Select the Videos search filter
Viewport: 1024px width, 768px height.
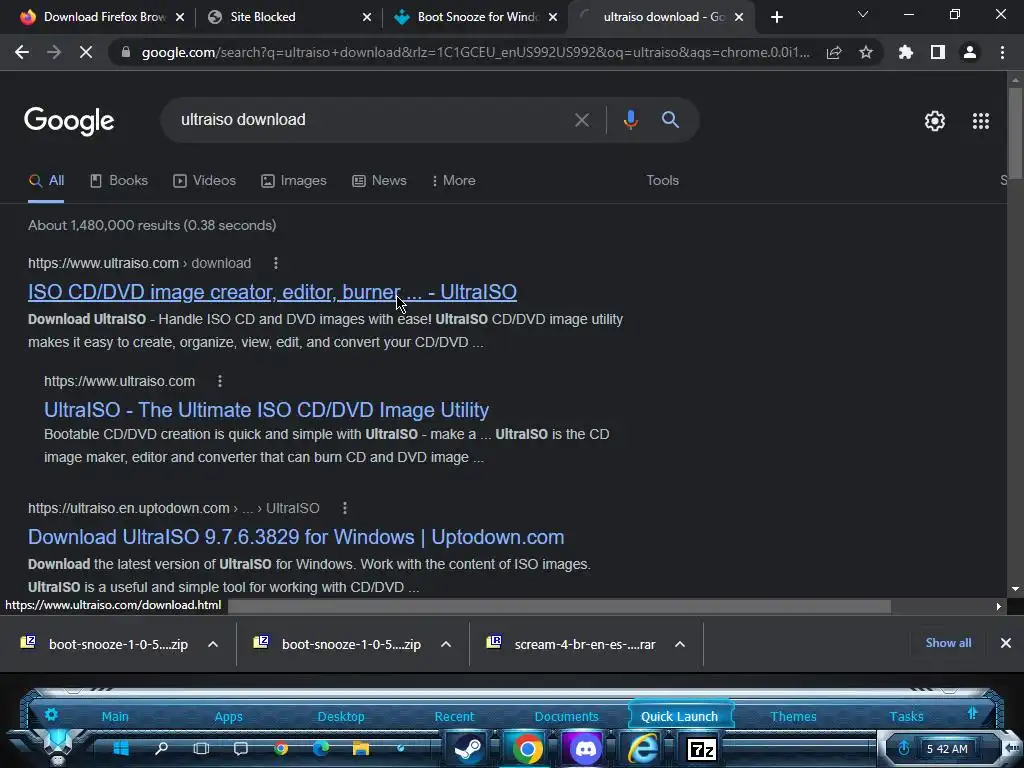tap(204, 181)
